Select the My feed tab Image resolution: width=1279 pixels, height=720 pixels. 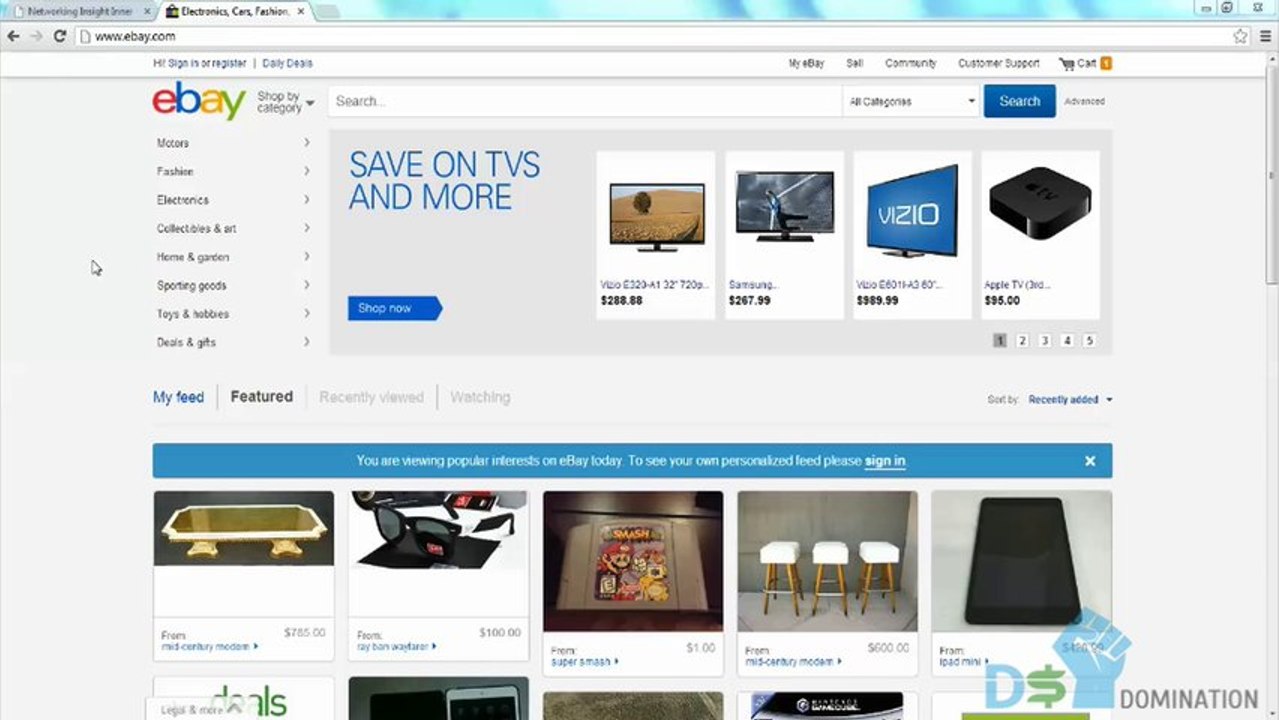178,397
